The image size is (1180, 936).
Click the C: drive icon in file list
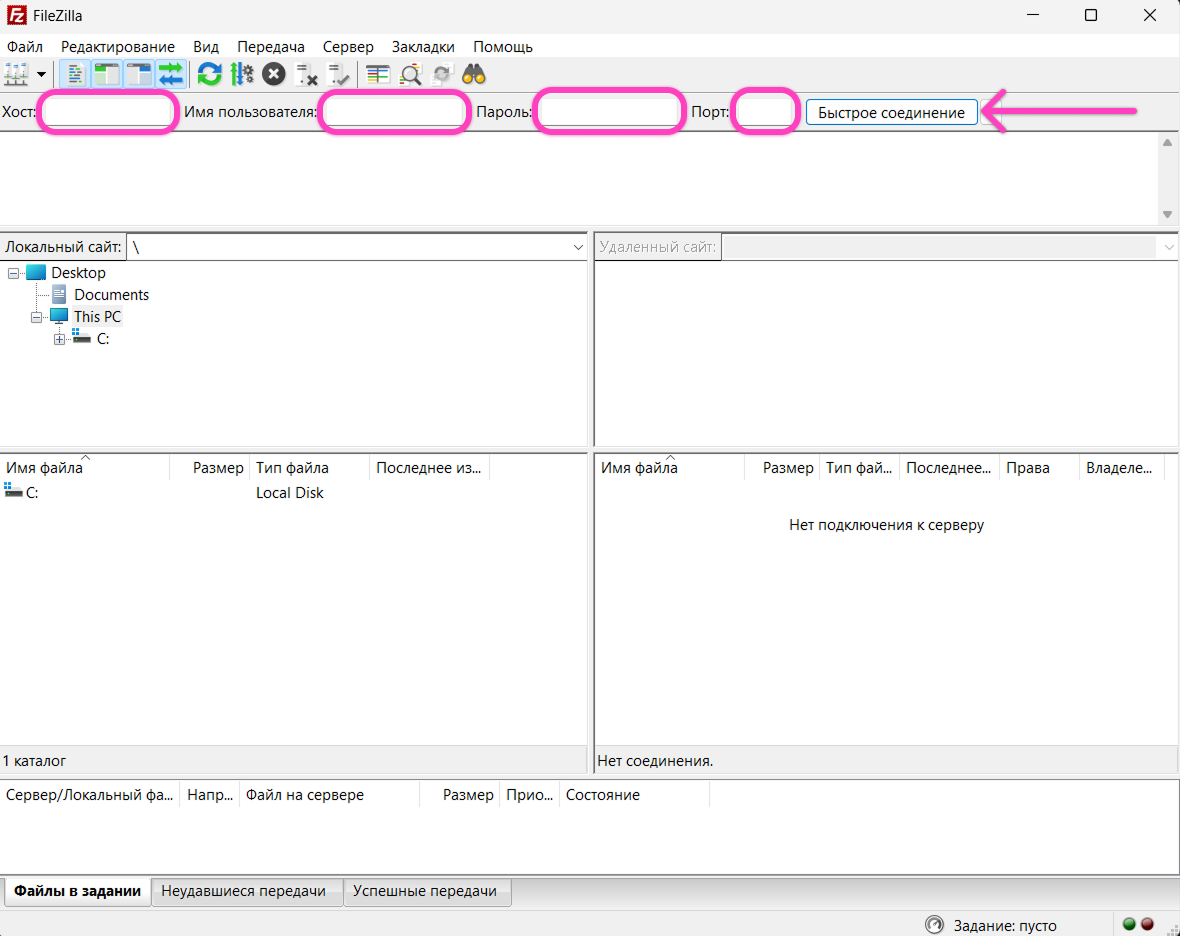(x=13, y=491)
